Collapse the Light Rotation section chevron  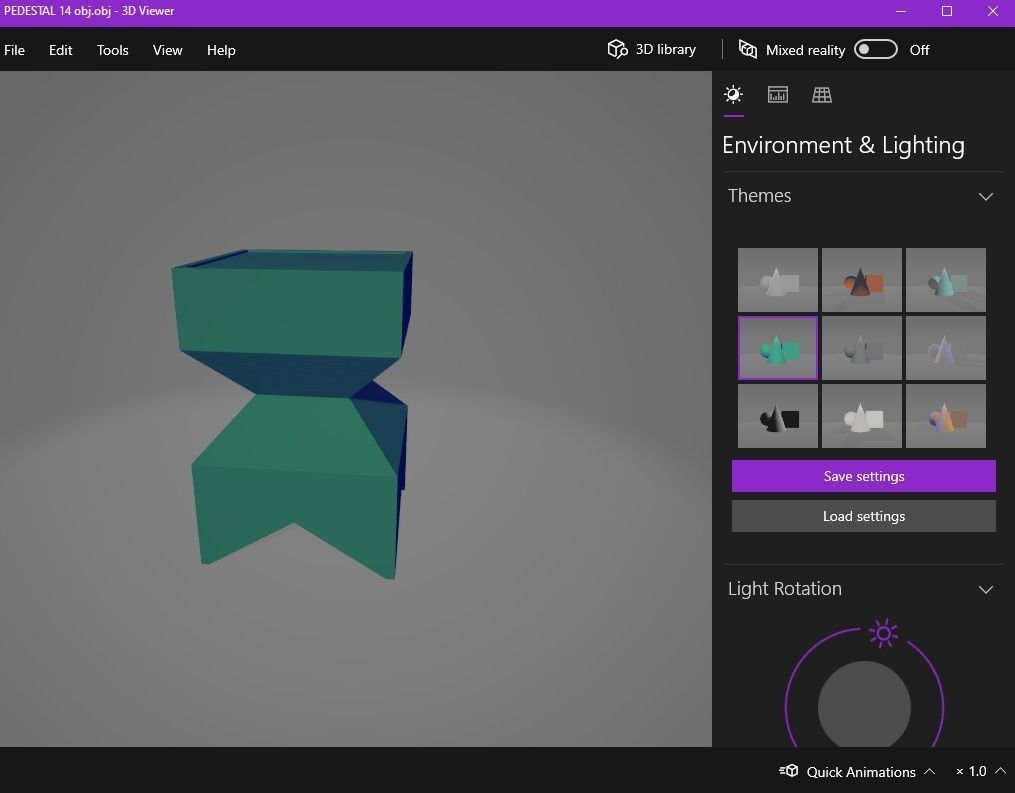pos(985,589)
